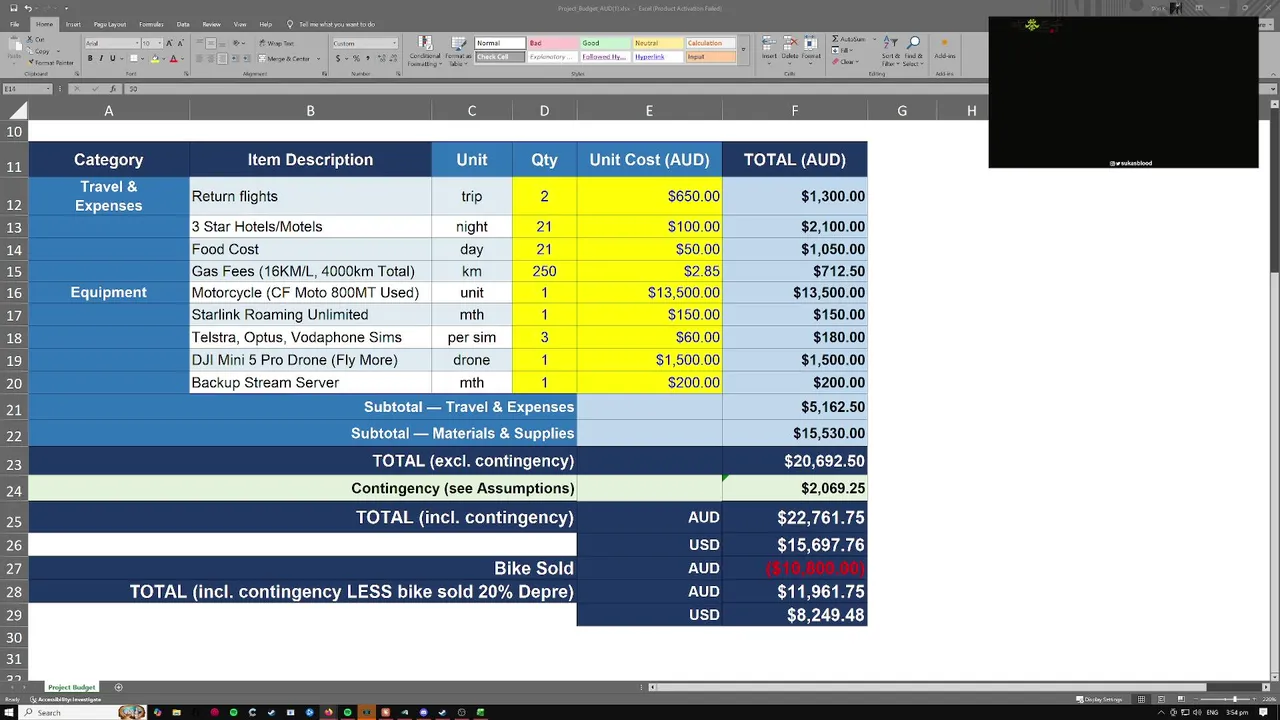Screen dimensions: 1280x720
Task: Apply the Bad cell style
Action: click(552, 43)
